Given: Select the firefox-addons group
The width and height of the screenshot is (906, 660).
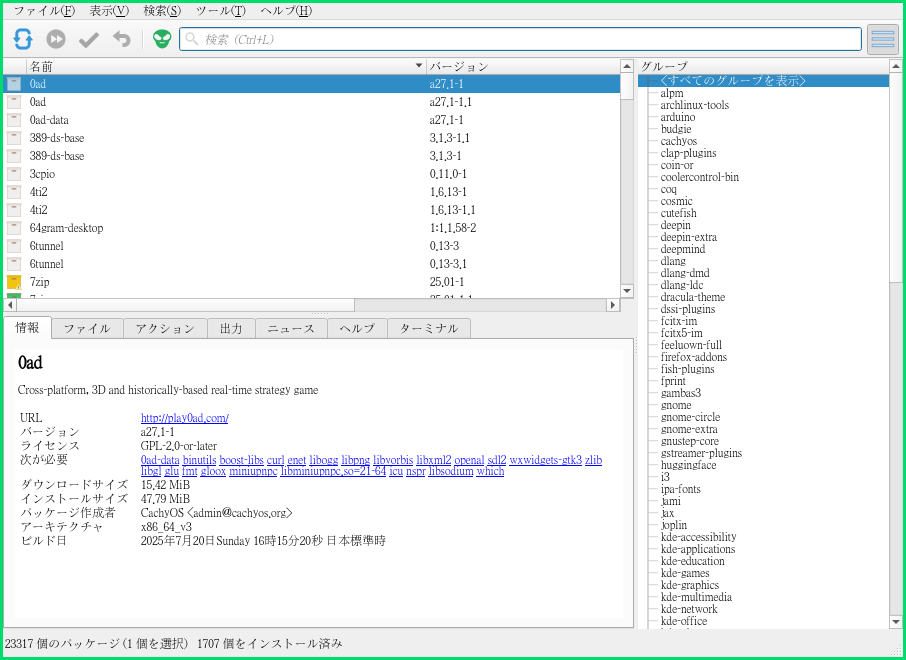Looking at the screenshot, I should [x=693, y=357].
